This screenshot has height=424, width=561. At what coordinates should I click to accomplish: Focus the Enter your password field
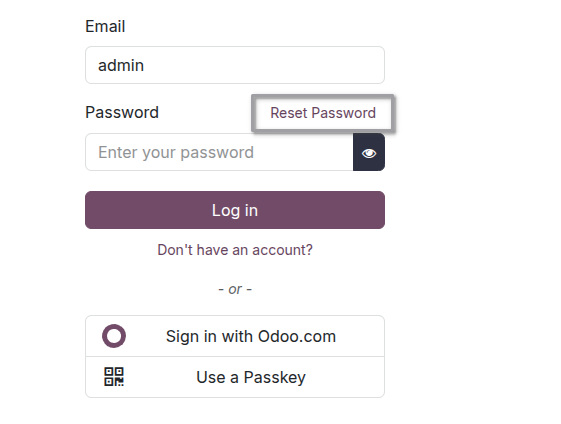[219, 152]
